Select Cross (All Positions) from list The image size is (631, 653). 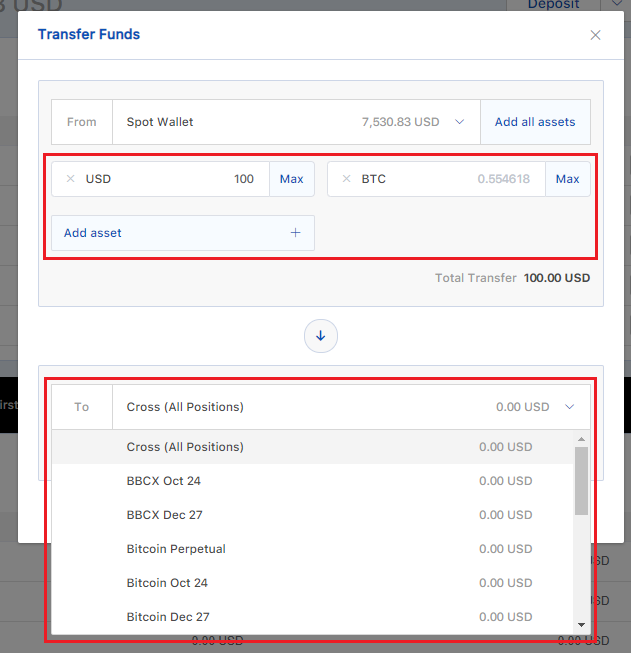point(185,447)
